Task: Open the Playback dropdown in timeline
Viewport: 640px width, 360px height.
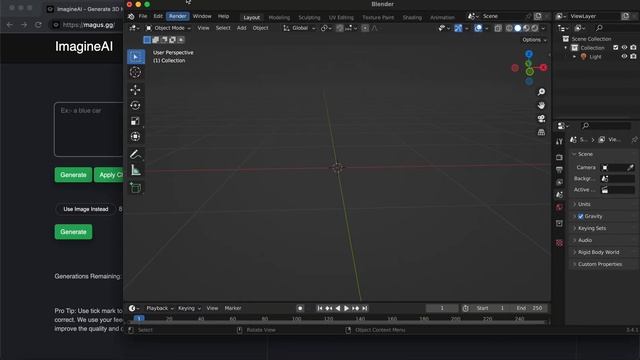Action: [160, 308]
